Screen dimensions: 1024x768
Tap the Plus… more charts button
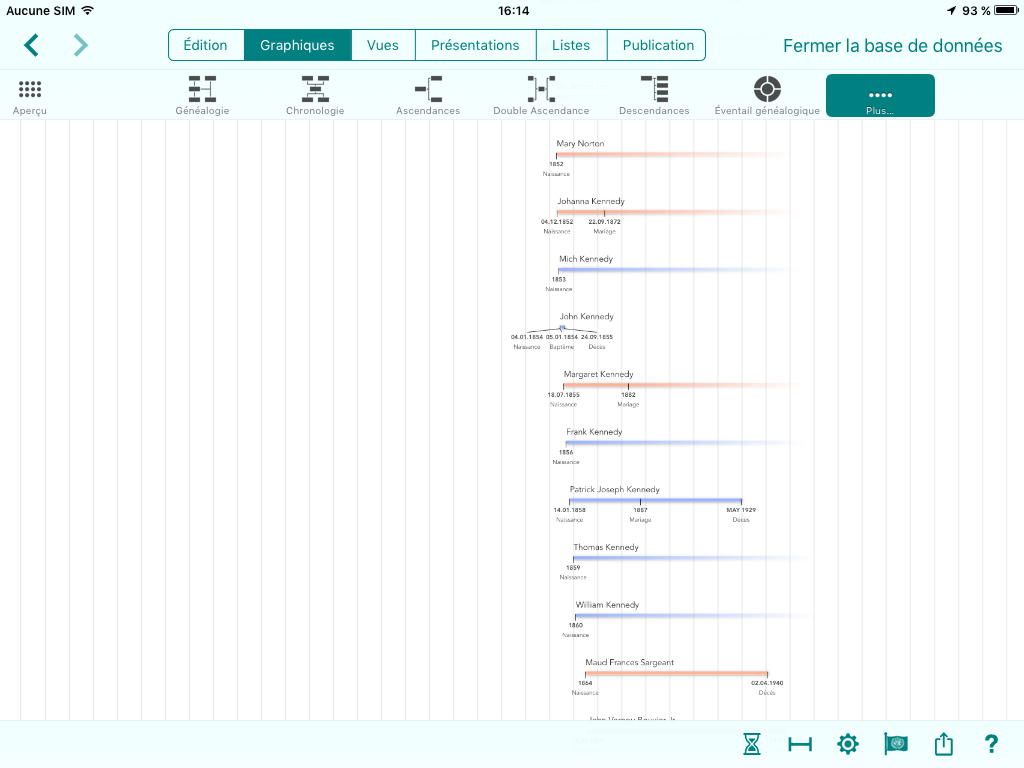coord(880,96)
